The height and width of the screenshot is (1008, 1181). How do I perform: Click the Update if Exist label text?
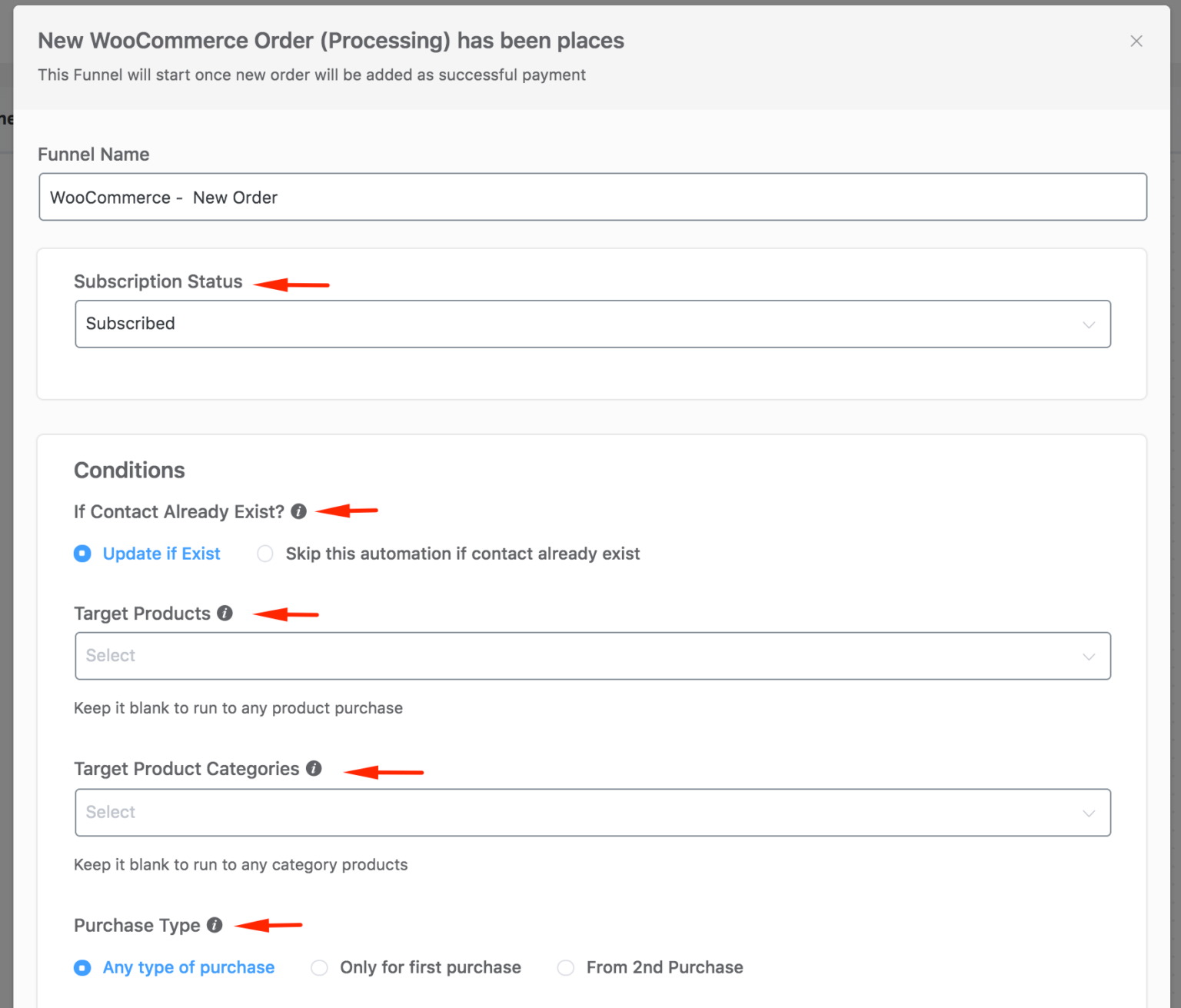coord(161,554)
